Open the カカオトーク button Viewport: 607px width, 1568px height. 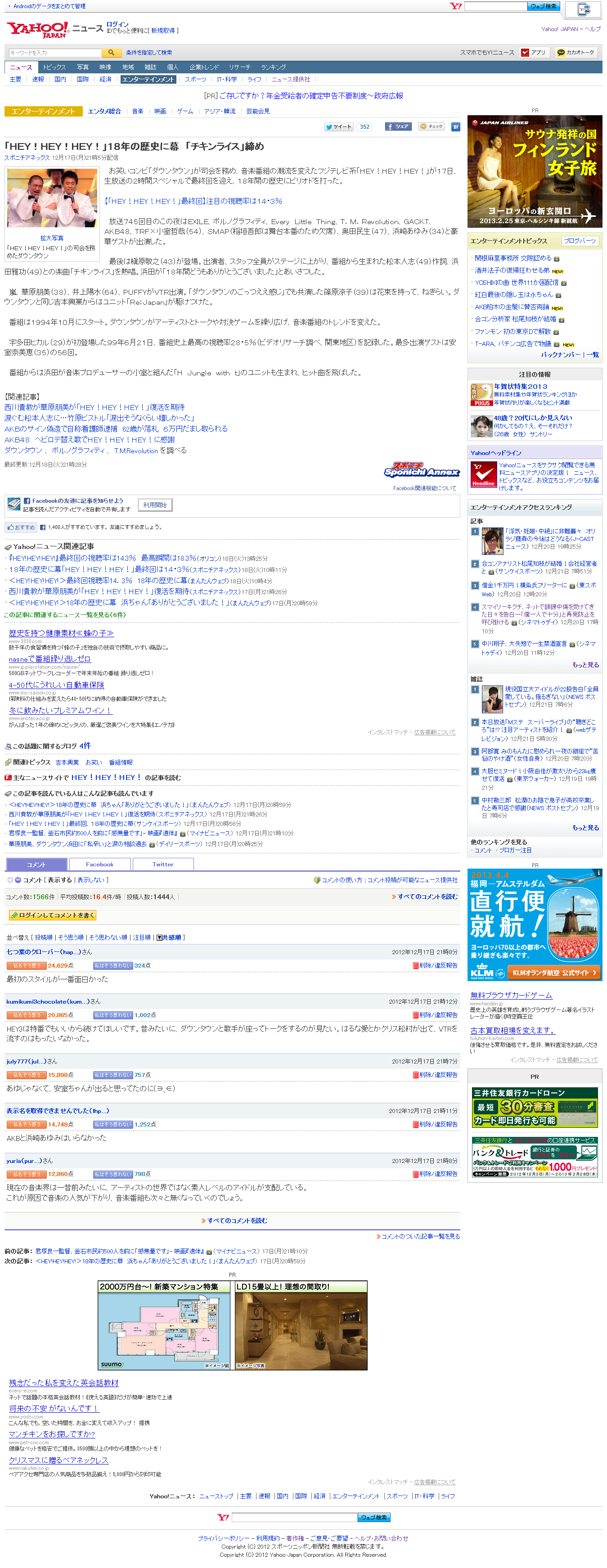click(x=576, y=52)
